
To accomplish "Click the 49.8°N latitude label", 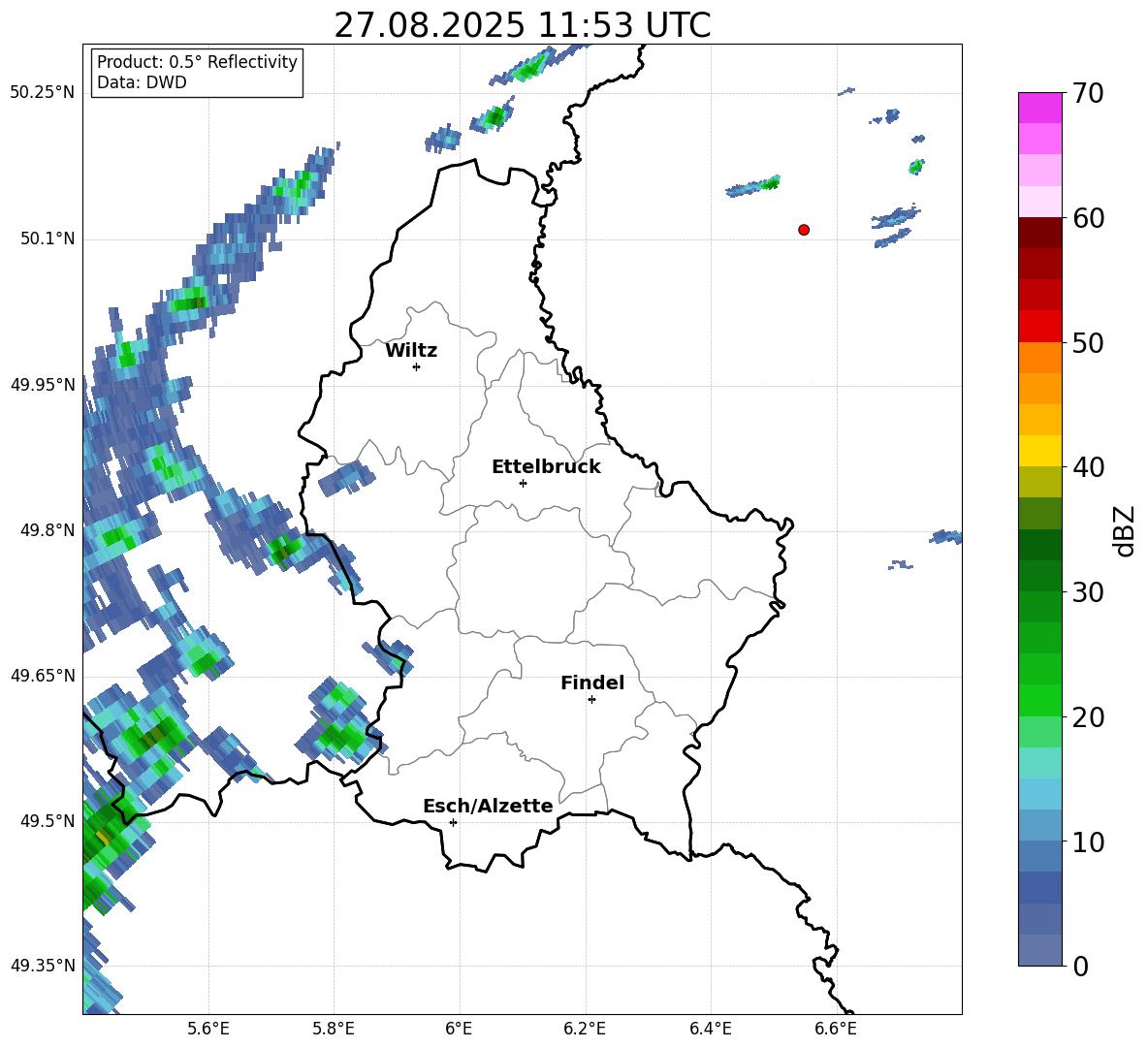I will [47, 530].
